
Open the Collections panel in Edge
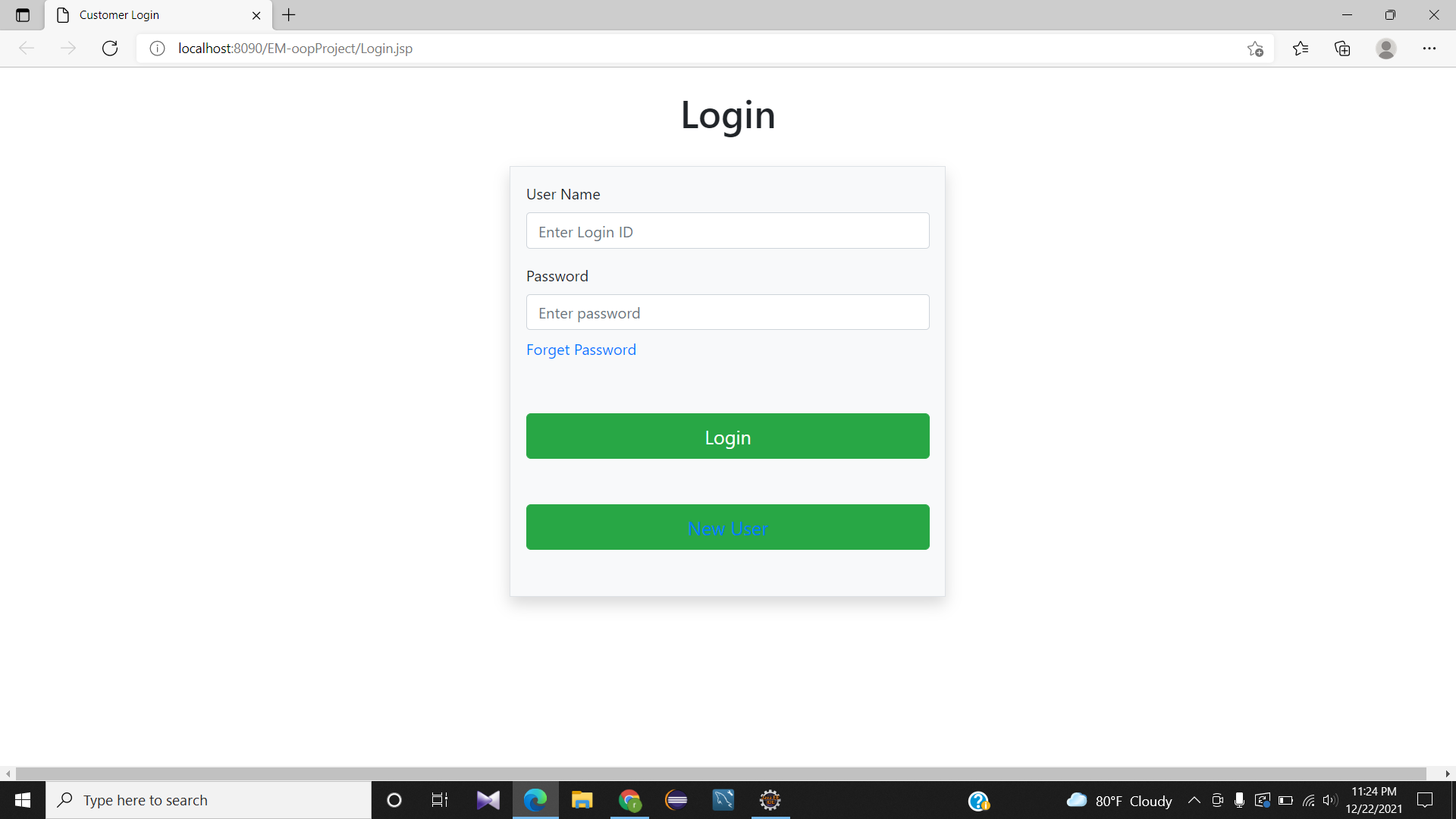1342,48
